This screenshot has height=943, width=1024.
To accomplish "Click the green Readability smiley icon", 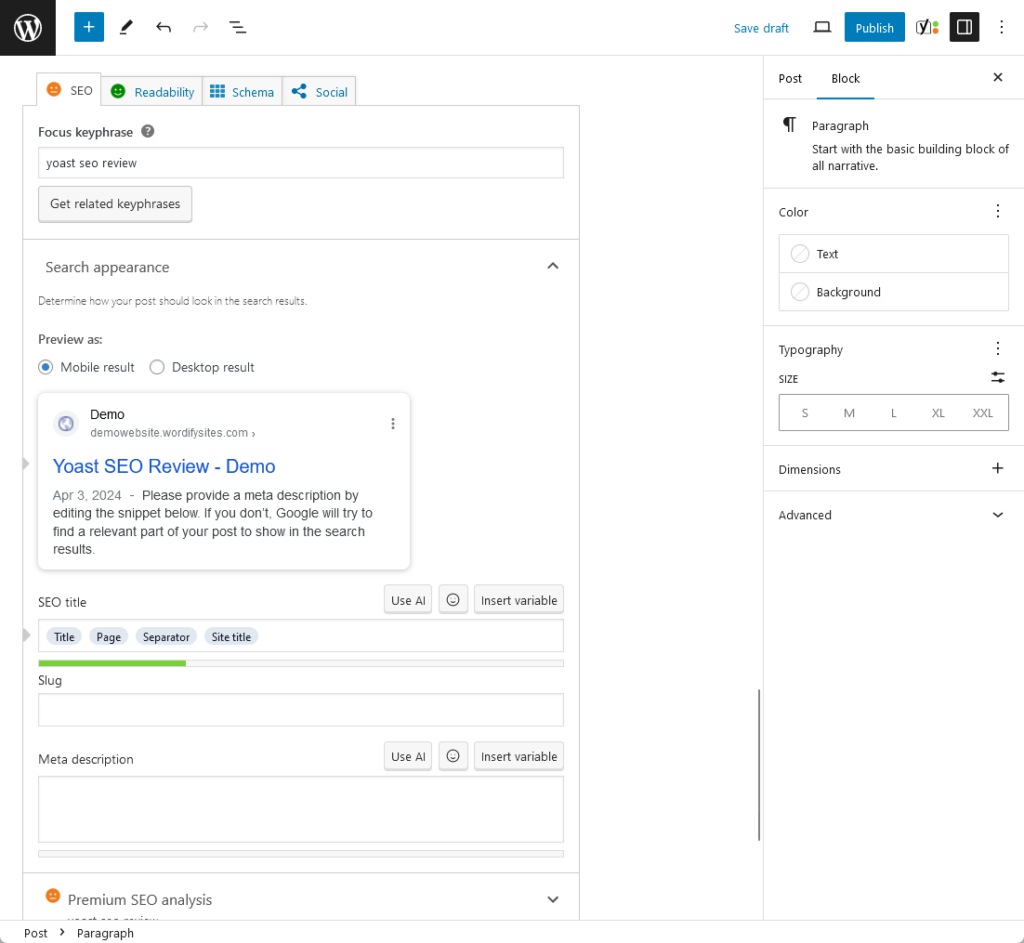I will point(118,91).
